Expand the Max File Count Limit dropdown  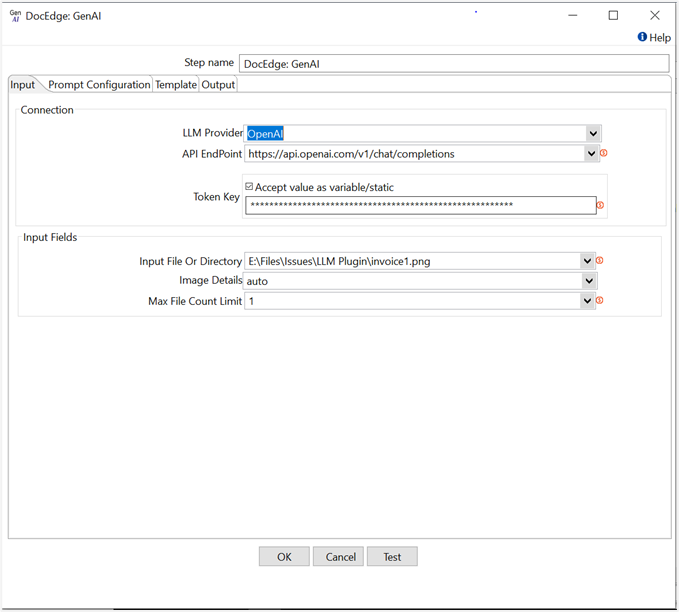click(x=588, y=301)
